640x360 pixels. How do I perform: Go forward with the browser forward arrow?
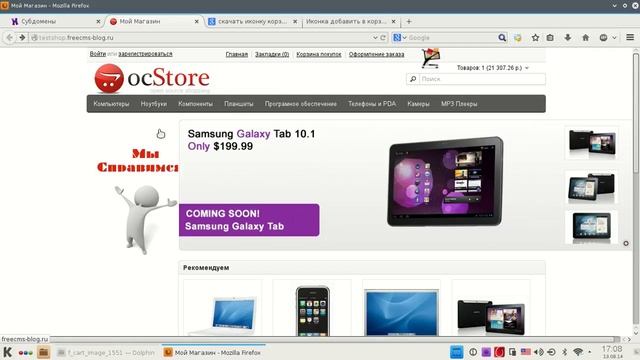point(22,38)
